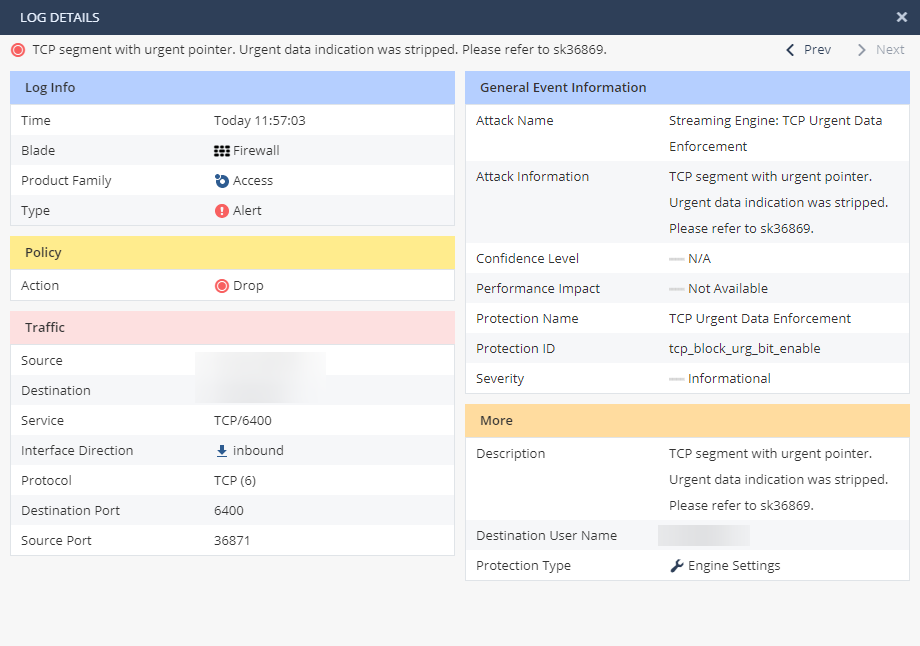
Task: Collapse the Policy section header
Action: pos(232,253)
